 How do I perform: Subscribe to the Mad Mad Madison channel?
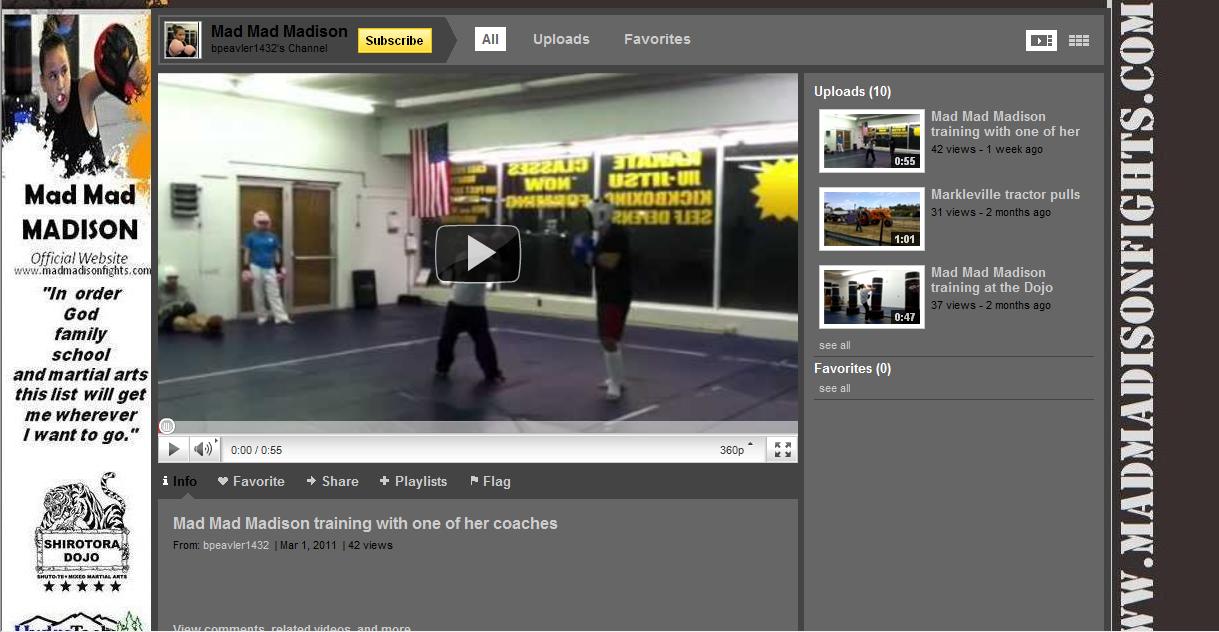coord(394,41)
